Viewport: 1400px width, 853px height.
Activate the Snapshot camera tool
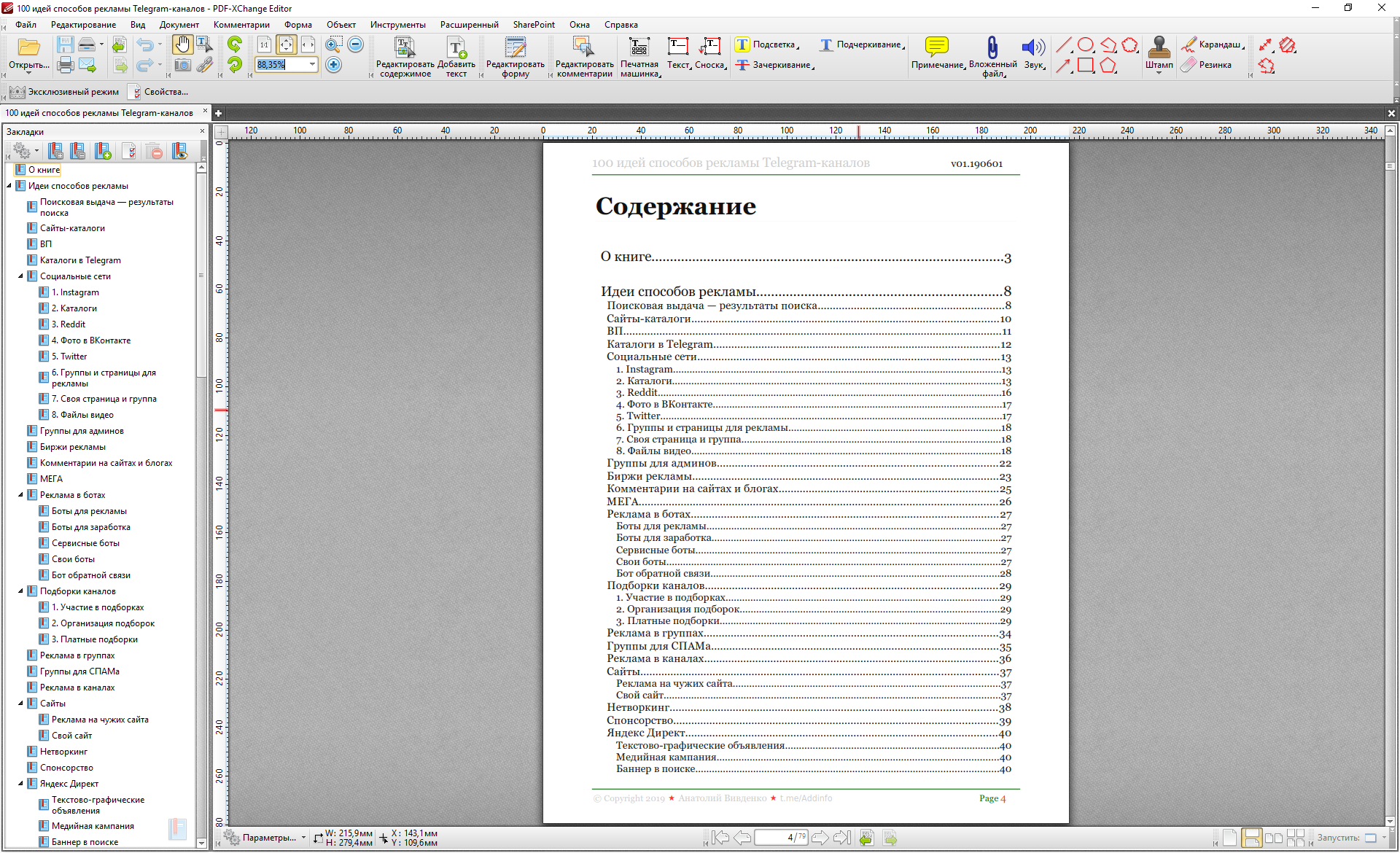tap(182, 66)
